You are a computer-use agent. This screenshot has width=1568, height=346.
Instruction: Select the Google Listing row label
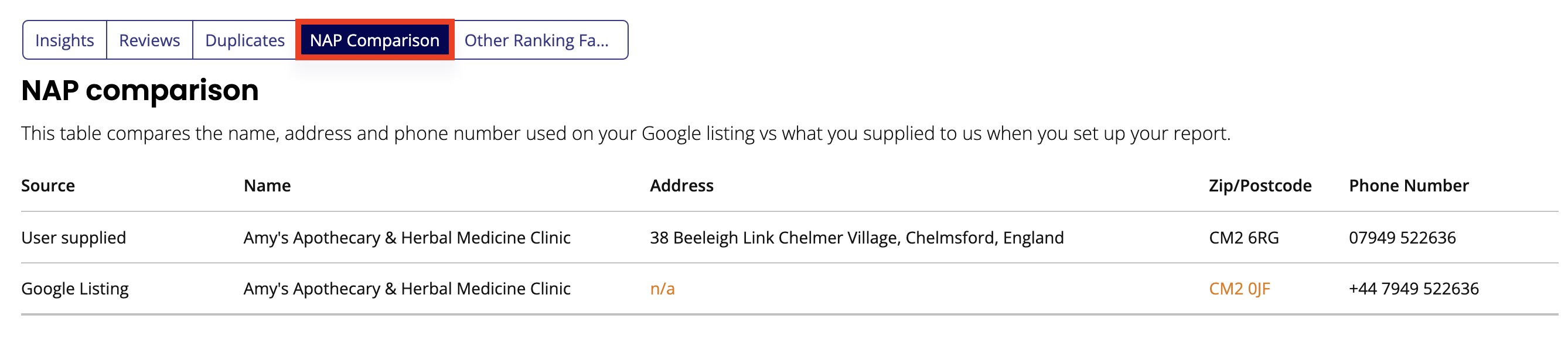(x=75, y=289)
